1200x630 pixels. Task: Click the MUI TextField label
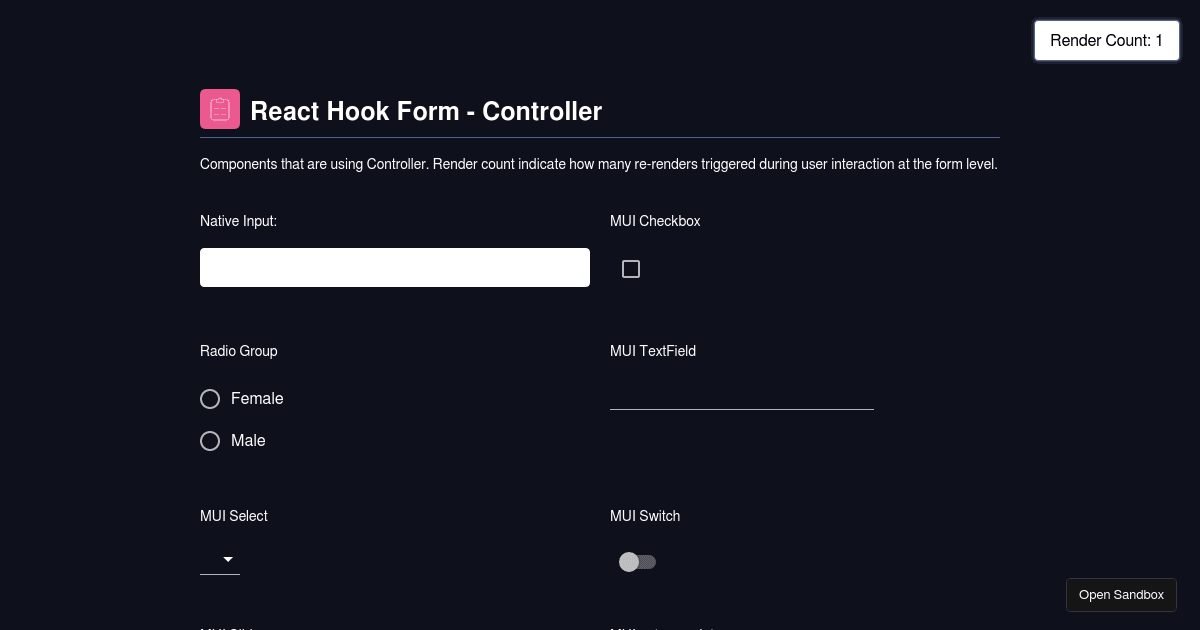coord(652,351)
